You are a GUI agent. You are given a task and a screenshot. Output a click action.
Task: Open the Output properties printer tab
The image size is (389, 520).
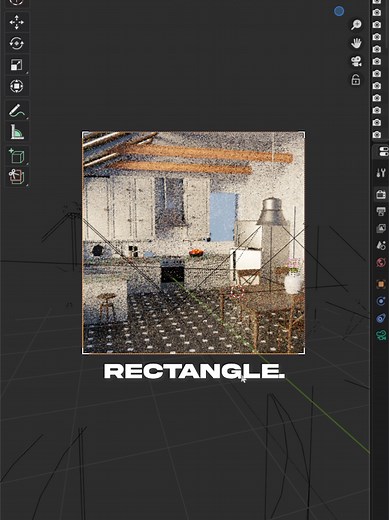click(381, 211)
